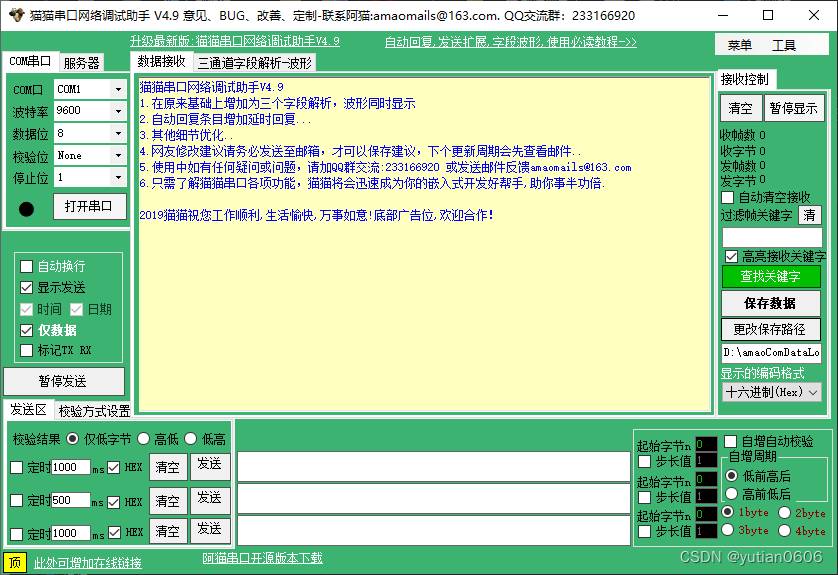
Task: Select the 1byte radio option
Action: pos(727,512)
